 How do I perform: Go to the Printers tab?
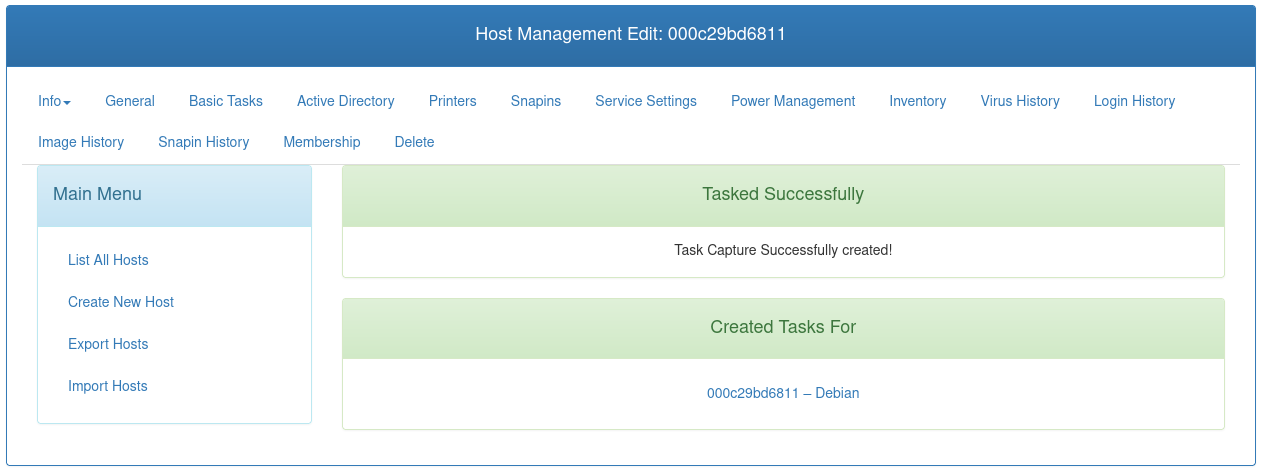click(453, 101)
